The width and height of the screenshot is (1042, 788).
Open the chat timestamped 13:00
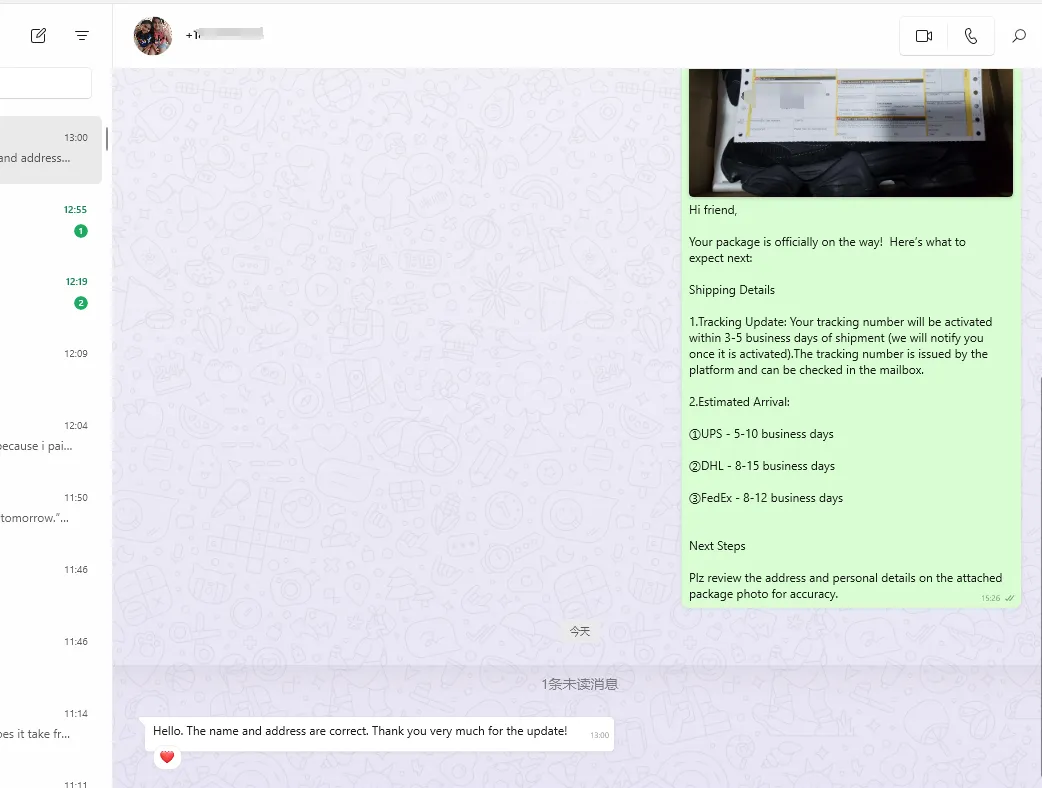coord(51,149)
